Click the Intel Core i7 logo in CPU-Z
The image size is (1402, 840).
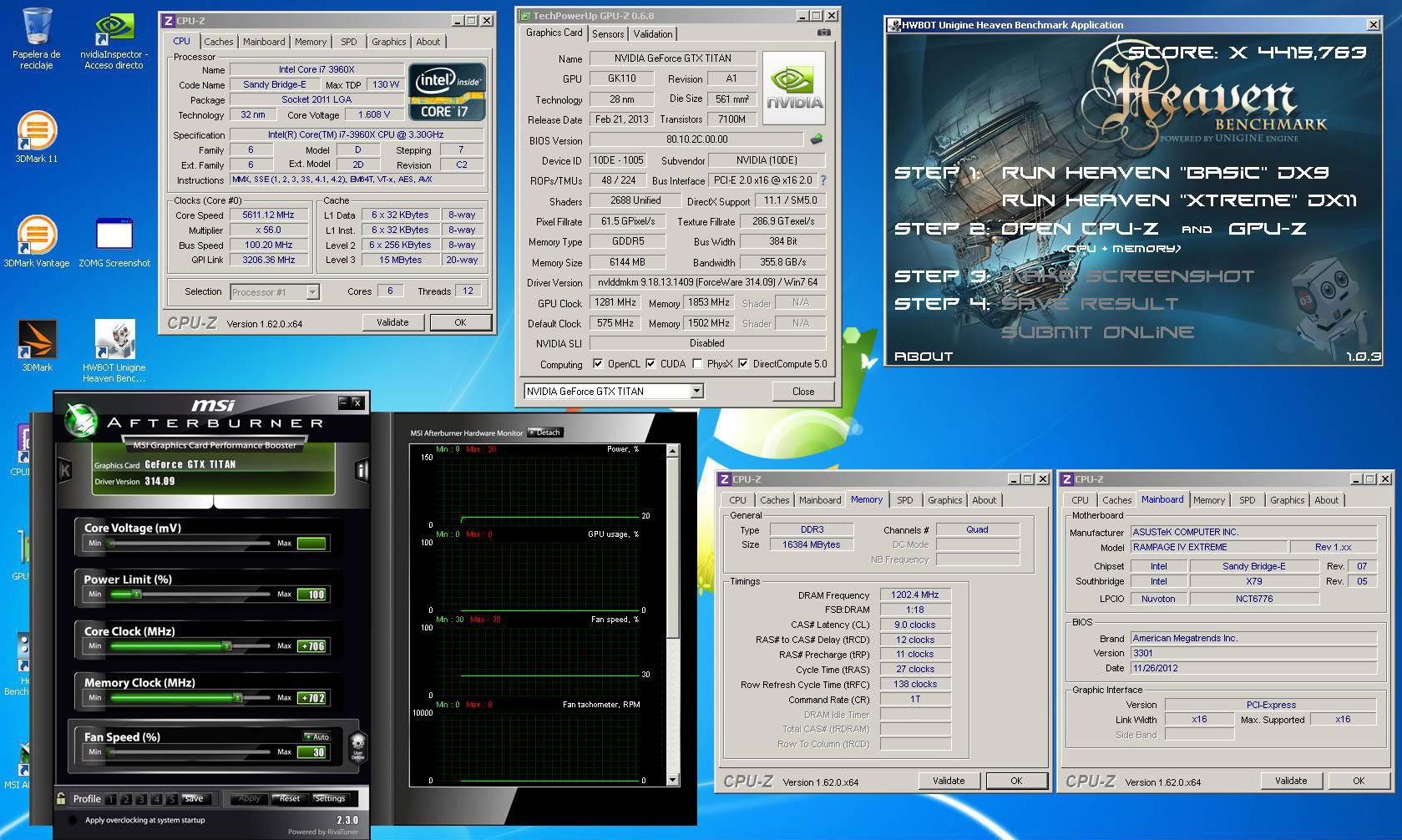[447, 91]
